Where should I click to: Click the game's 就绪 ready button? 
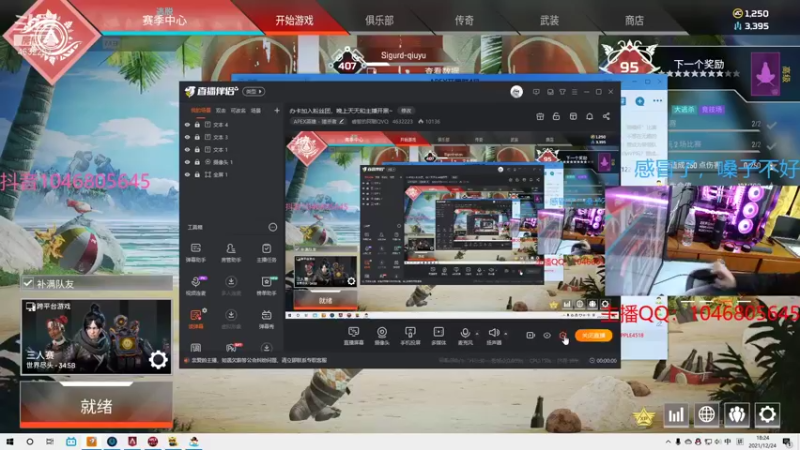click(96, 405)
